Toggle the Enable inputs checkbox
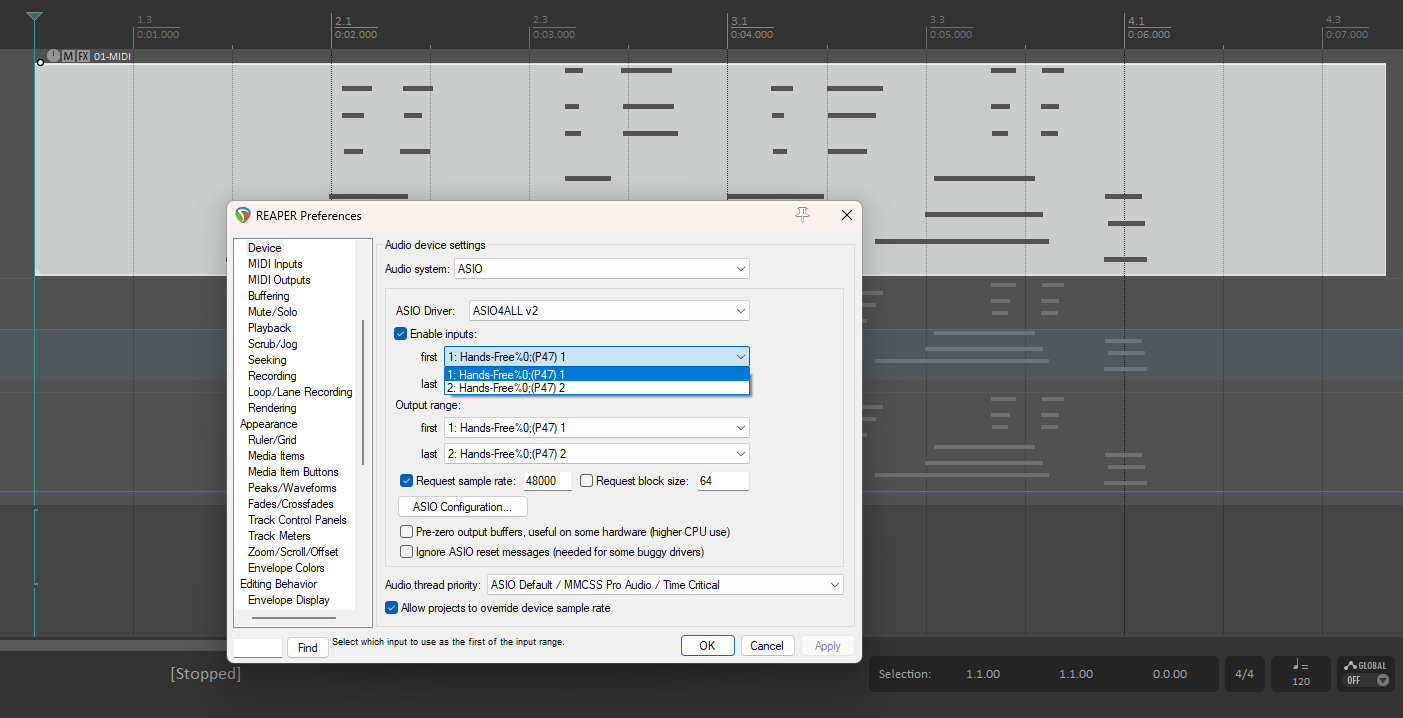 click(x=401, y=333)
